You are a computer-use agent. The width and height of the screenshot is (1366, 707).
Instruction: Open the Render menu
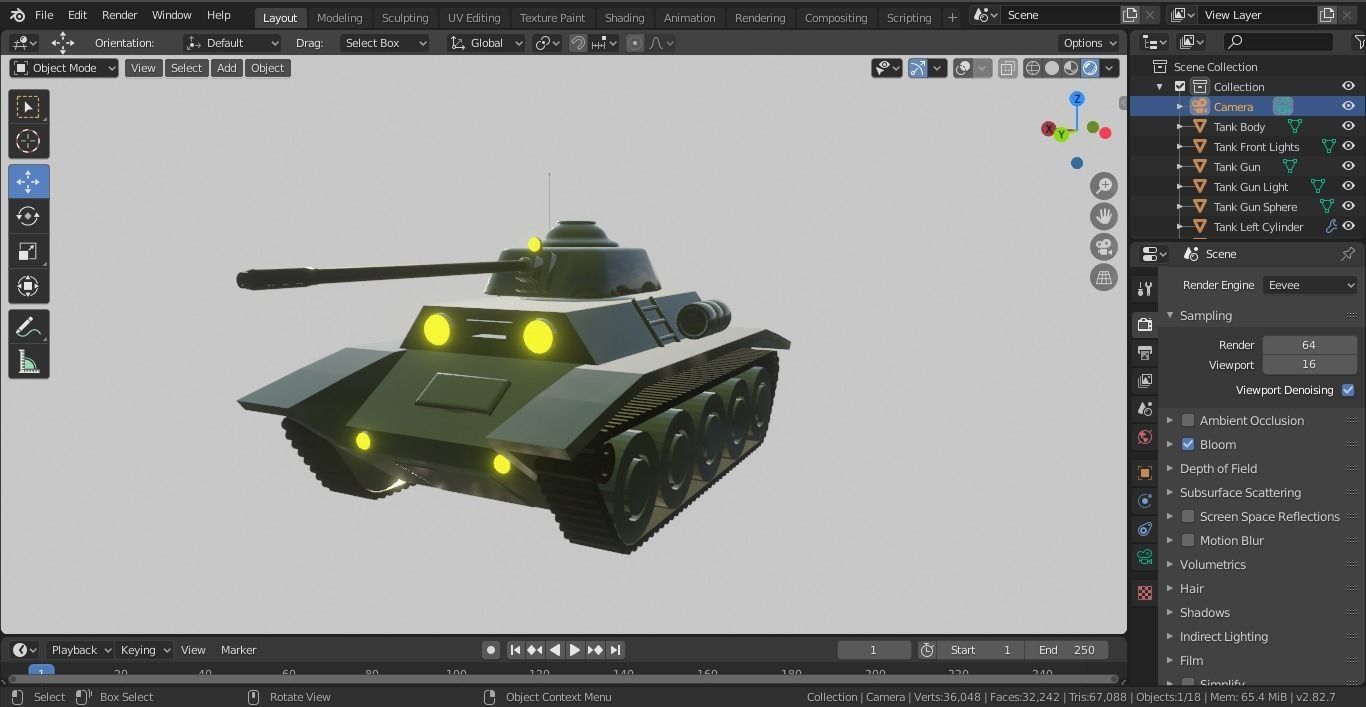(119, 15)
